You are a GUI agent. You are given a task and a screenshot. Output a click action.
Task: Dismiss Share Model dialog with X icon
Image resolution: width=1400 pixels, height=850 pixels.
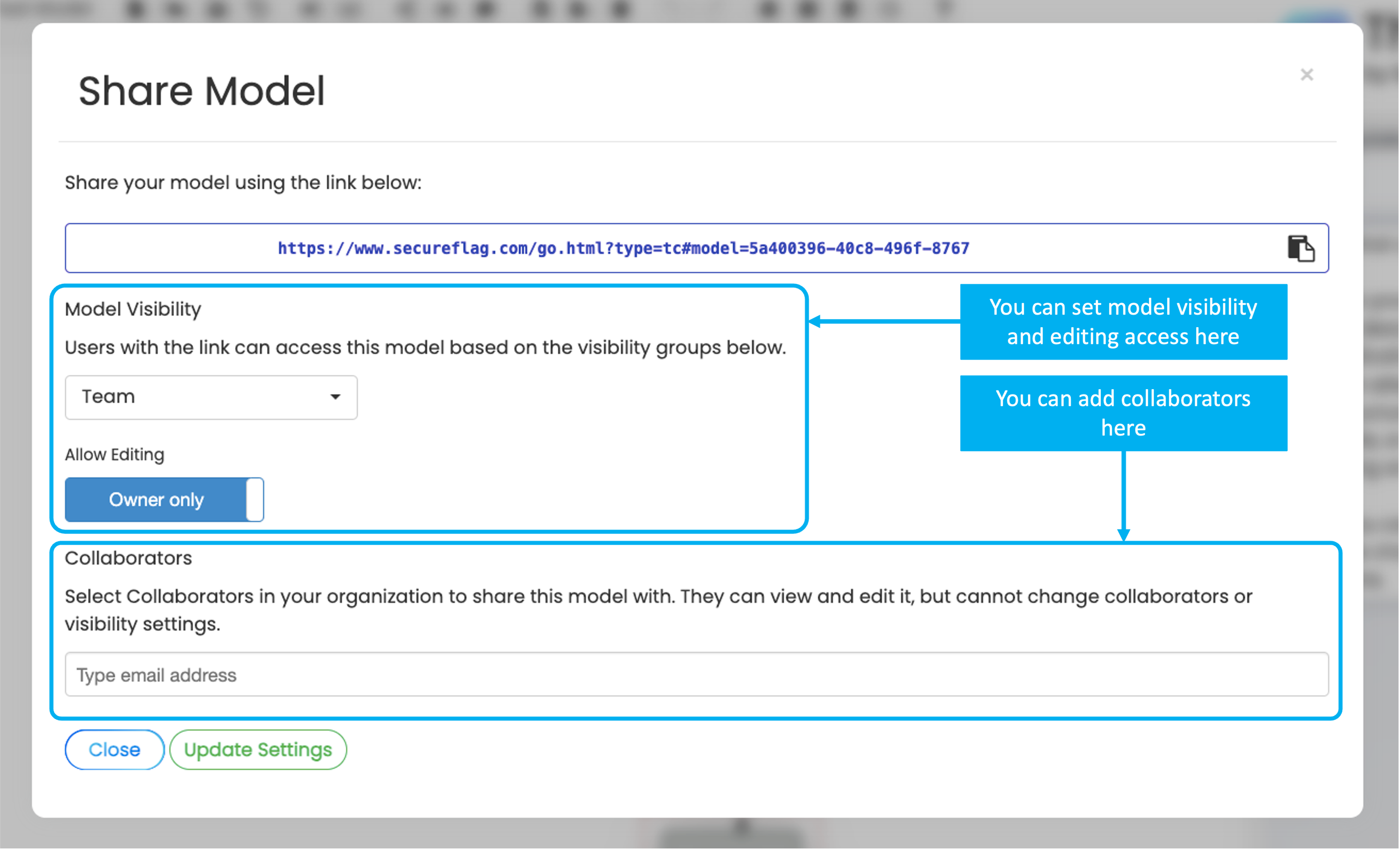[x=1306, y=74]
